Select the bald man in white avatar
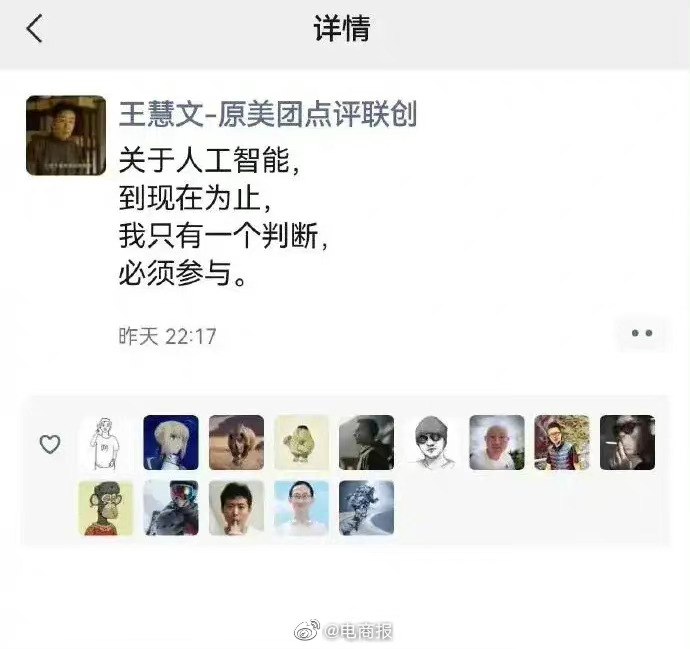690x649 pixels. click(497, 443)
